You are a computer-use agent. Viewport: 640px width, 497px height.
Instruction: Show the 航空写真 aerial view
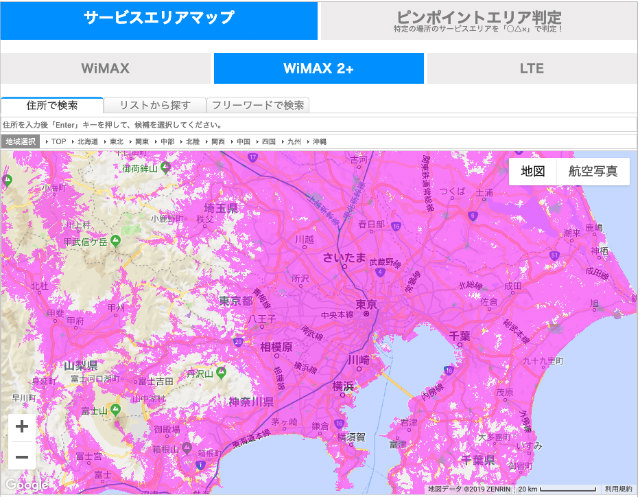point(593,171)
